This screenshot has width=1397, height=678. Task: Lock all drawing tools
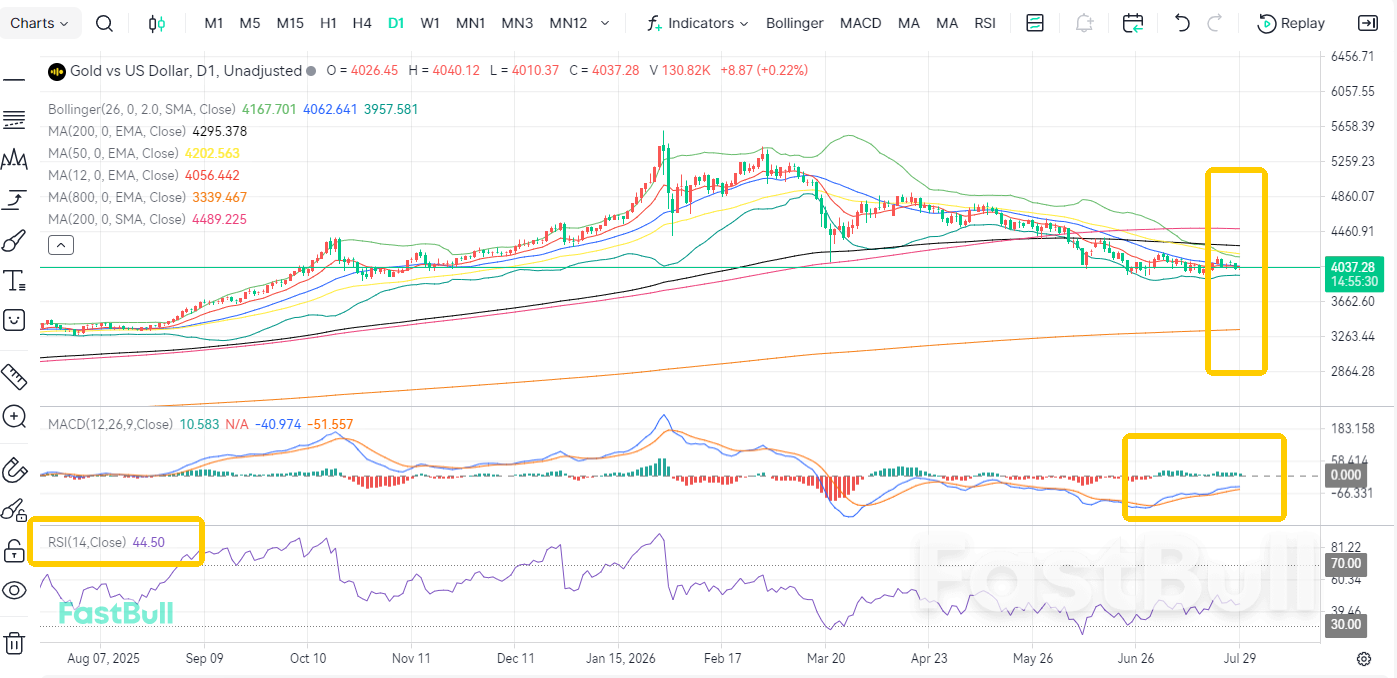(14, 550)
